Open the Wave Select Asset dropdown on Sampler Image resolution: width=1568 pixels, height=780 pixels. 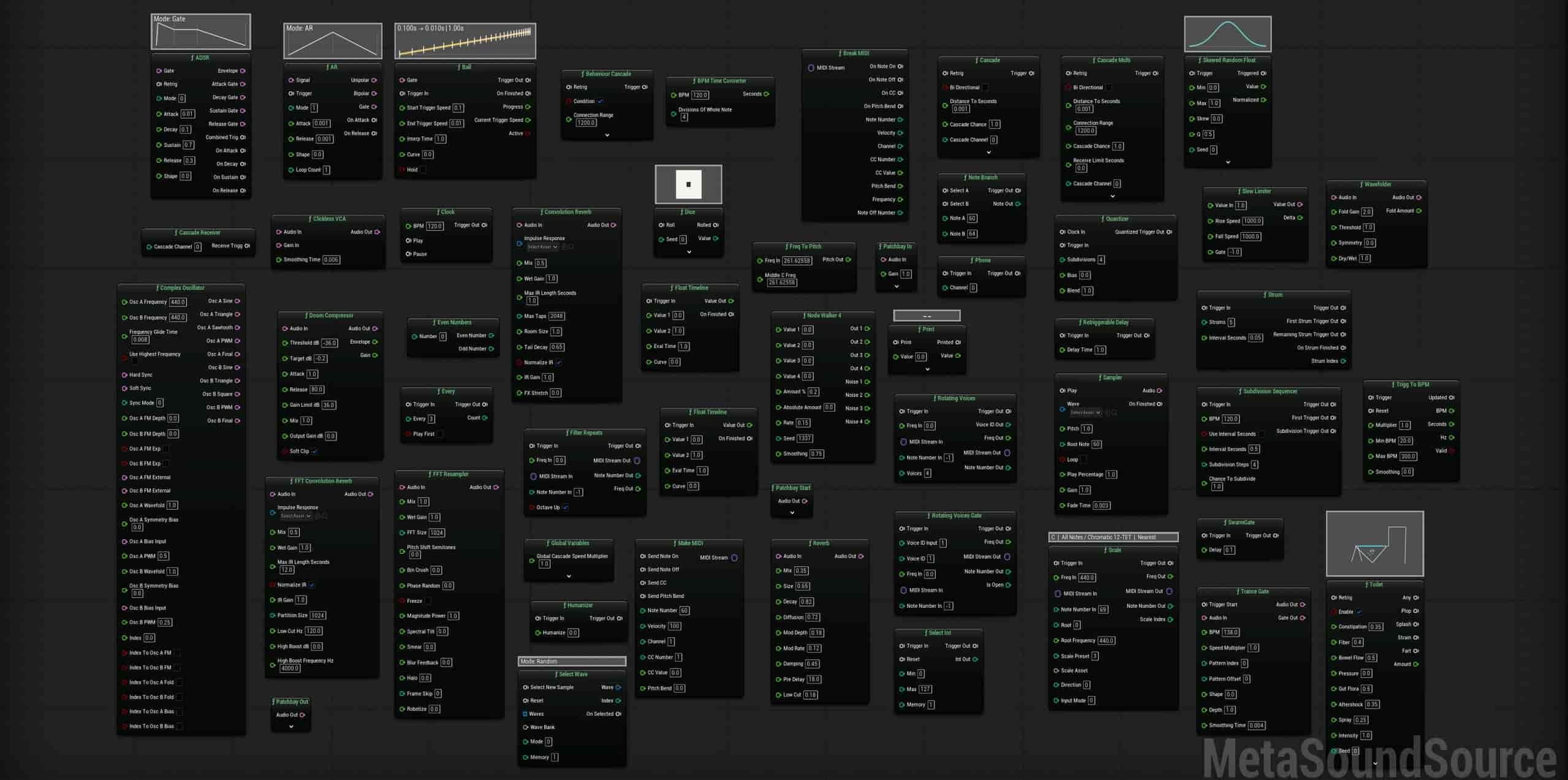1085,412
